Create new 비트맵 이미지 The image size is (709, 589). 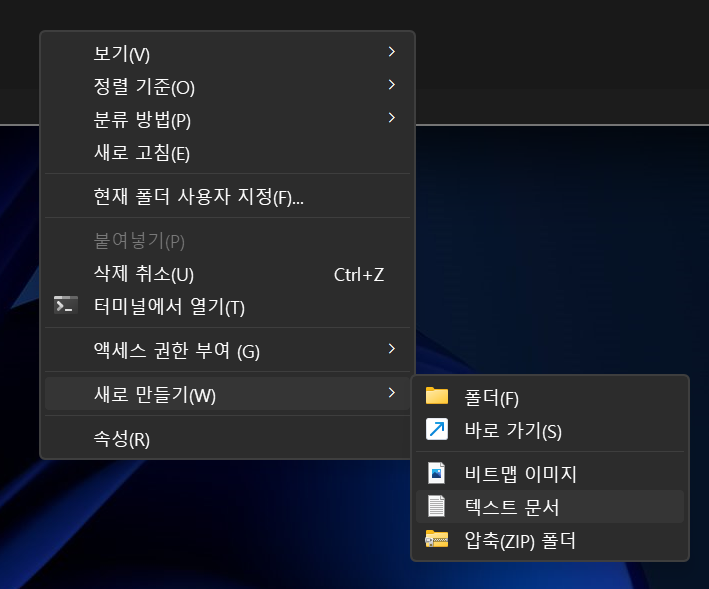point(550,474)
